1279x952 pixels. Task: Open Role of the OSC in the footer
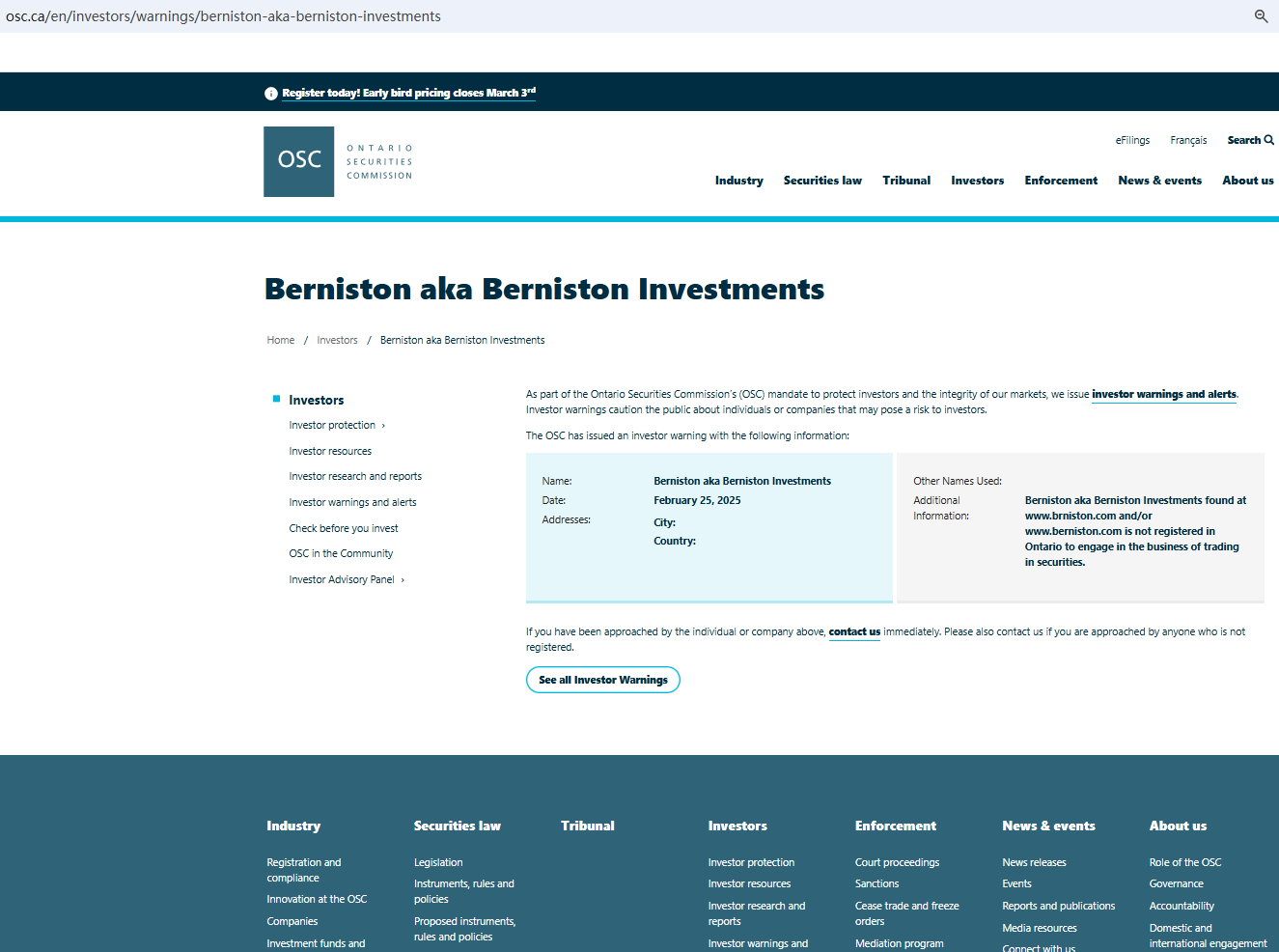pos(1185,862)
